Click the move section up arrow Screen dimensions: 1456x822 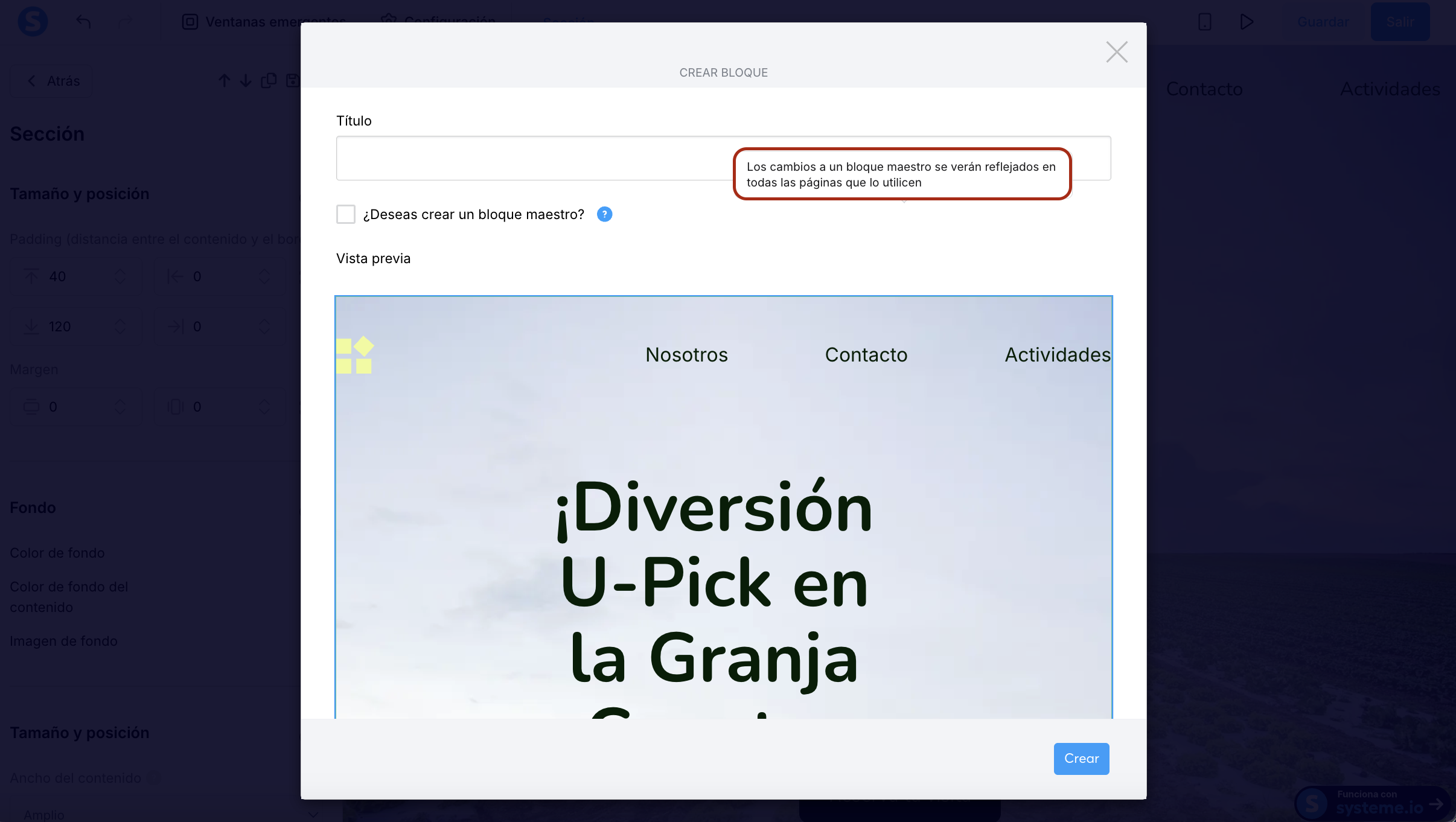[x=225, y=81]
